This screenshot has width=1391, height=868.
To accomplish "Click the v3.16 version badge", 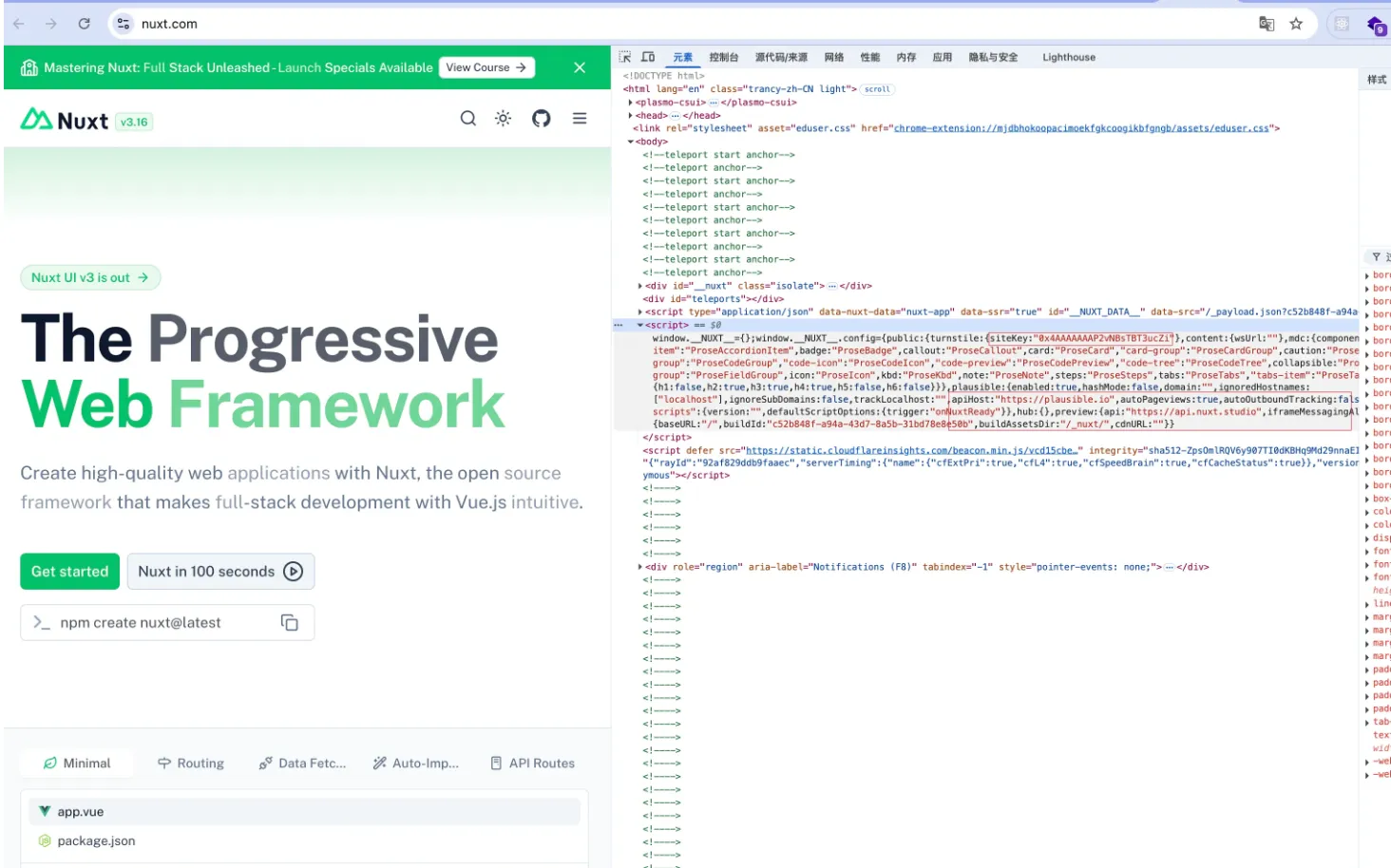I will tap(134, 122).
